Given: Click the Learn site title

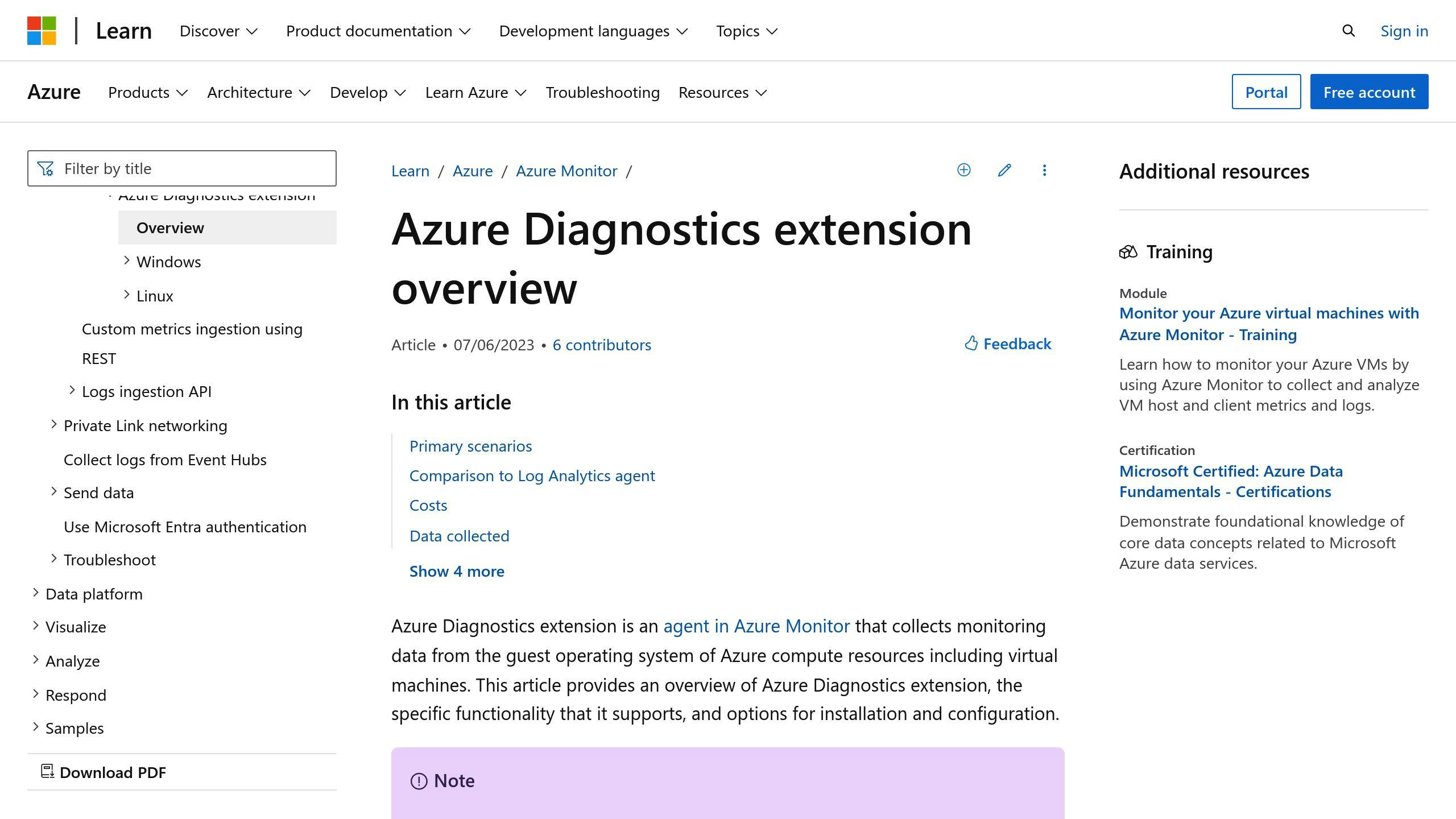Looking at the screenshot, I should [x=124, y=31].
